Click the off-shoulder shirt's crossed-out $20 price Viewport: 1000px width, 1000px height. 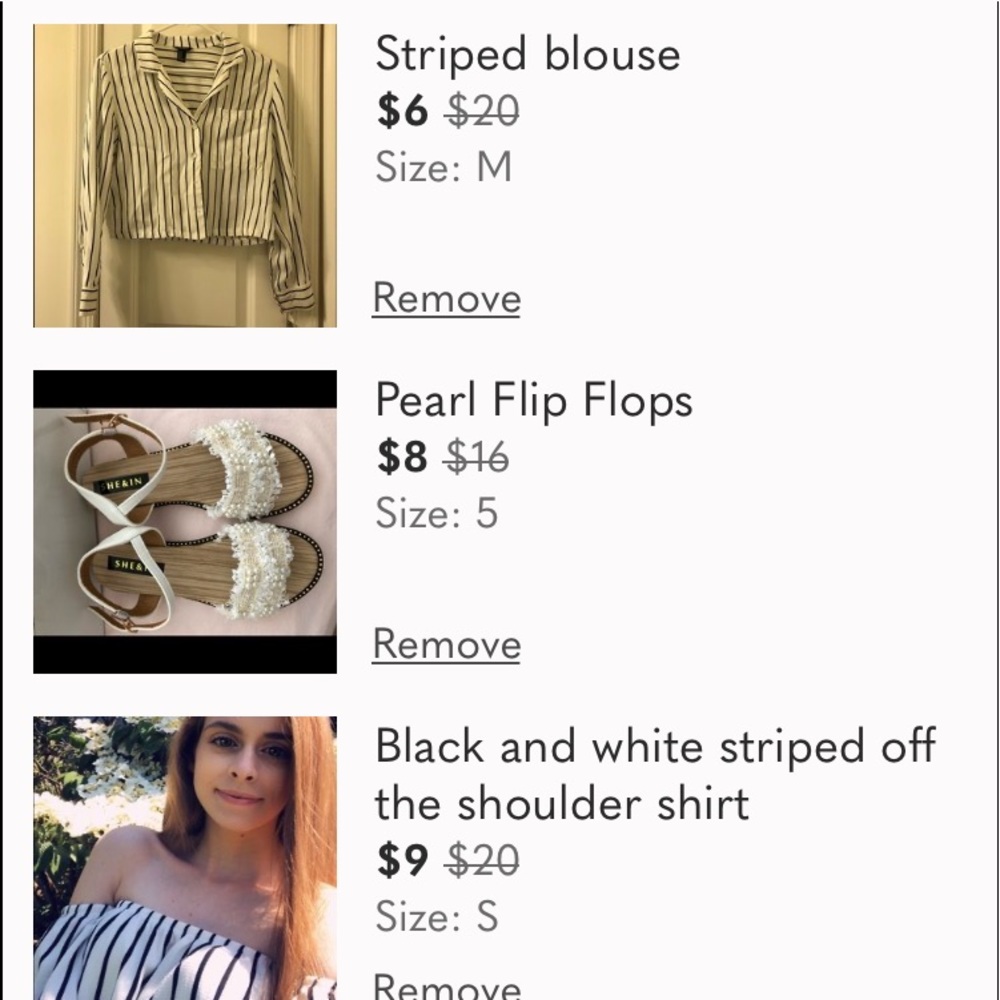(x=482, y=860)
